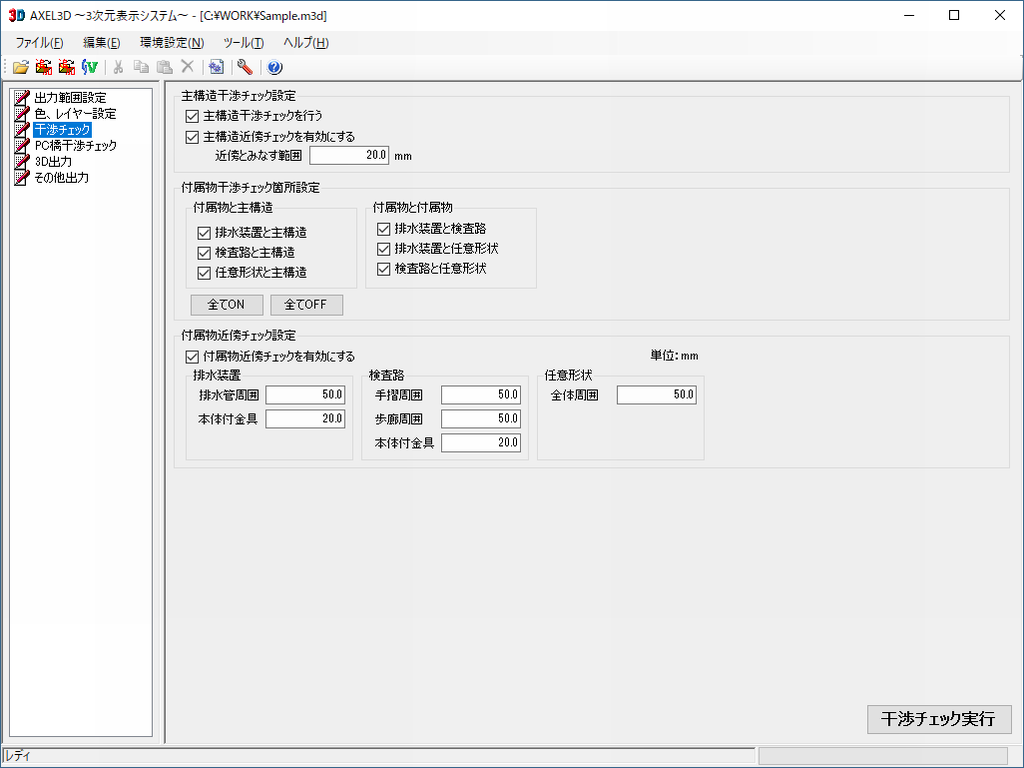Uncheck 排水装置と検査路 checkbox

coord(383,229)
